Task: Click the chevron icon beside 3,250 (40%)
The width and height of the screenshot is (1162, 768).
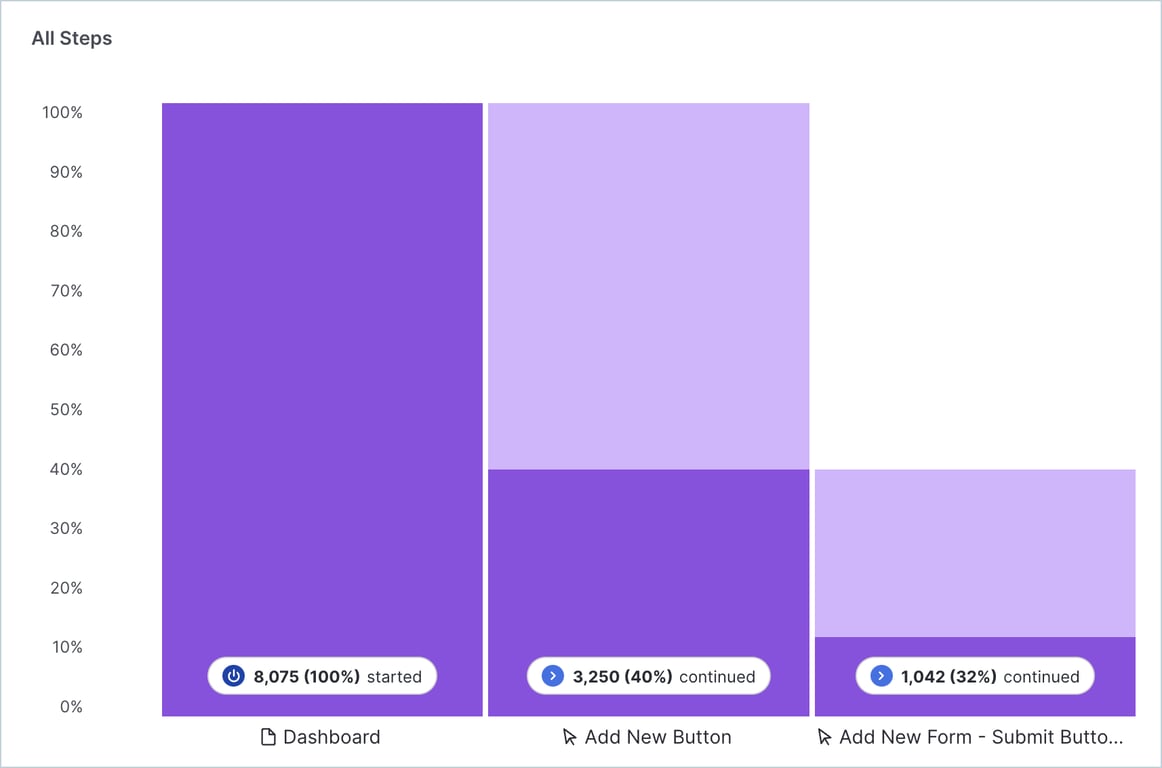Action: [x=552, y=676]
